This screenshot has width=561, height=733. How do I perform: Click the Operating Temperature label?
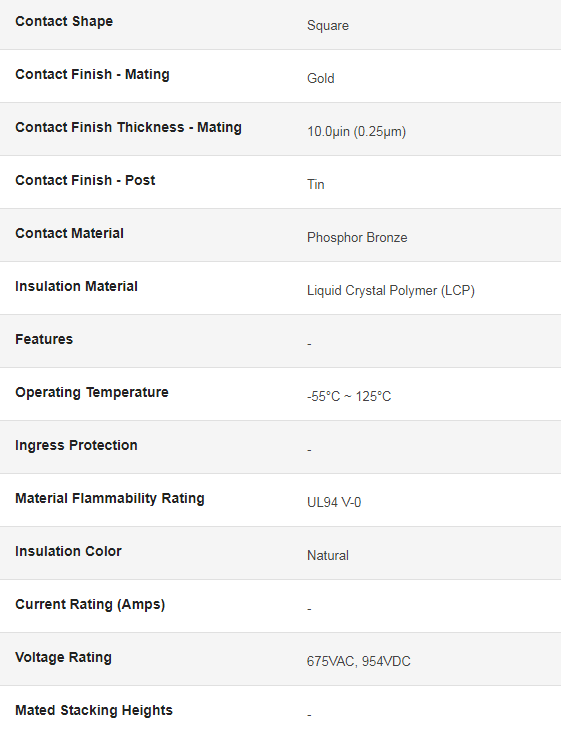click(x=92, y=392)
